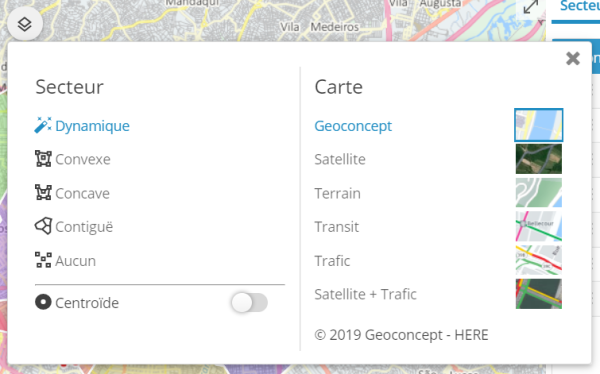Viewport: 600px width, 374px height.
Task: Switch to the Trafic map label
Action: (x=332, y=261)
